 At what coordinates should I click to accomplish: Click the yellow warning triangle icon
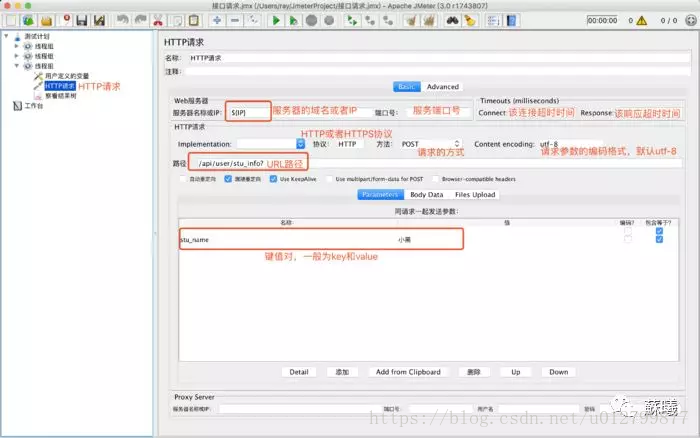pos(642,21)
